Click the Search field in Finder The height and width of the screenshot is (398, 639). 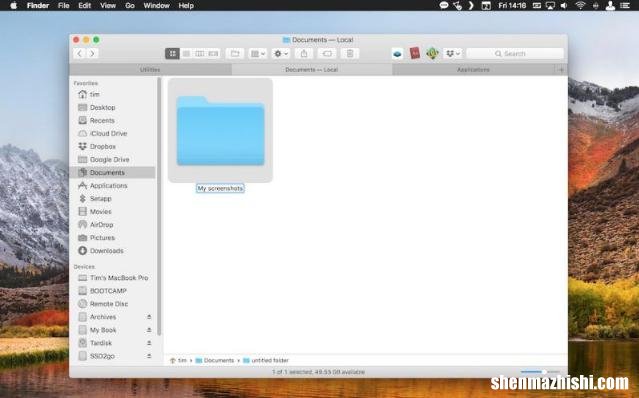[x=515, y=53]
